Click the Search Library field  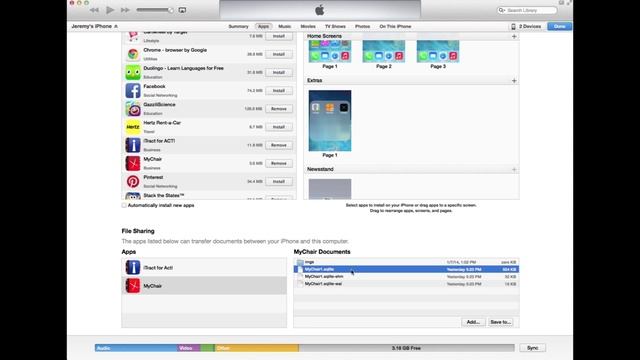coord(527,10)
